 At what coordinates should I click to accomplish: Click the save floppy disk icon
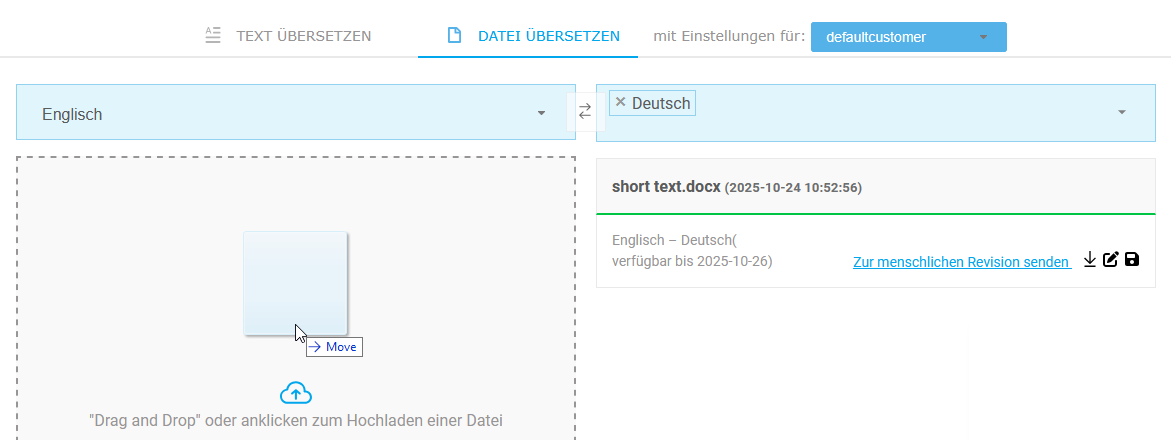[x=1132, y=260]
